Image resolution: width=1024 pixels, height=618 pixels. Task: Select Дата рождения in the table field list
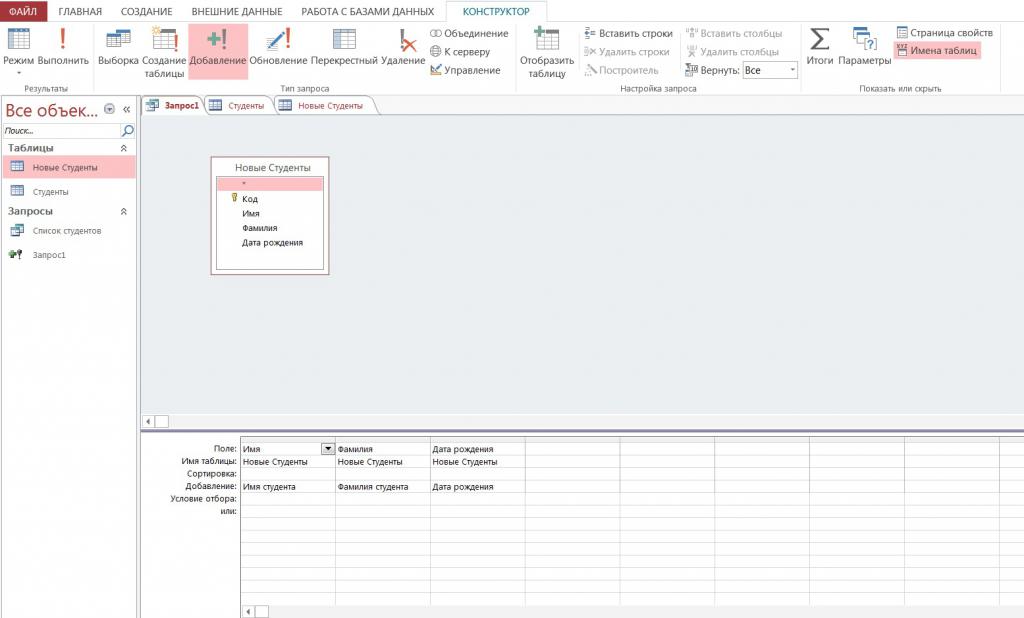pyautogui.click(x=270, y=242)
